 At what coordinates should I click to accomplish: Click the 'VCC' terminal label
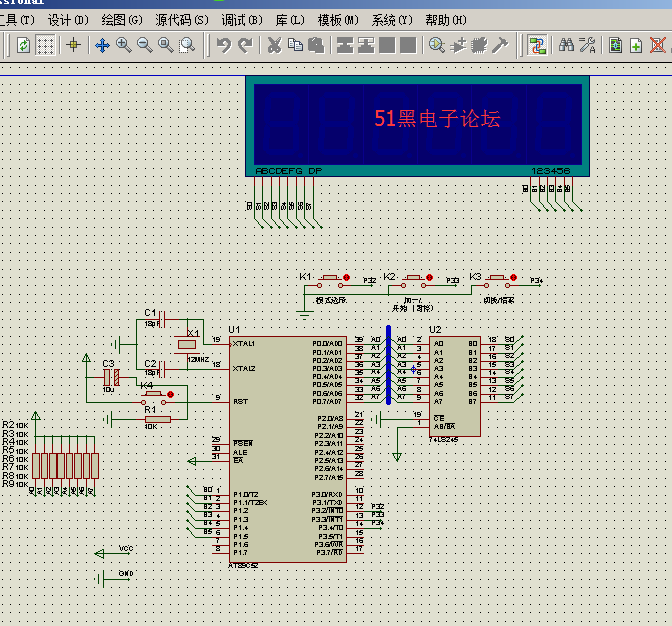coord(126,548)
